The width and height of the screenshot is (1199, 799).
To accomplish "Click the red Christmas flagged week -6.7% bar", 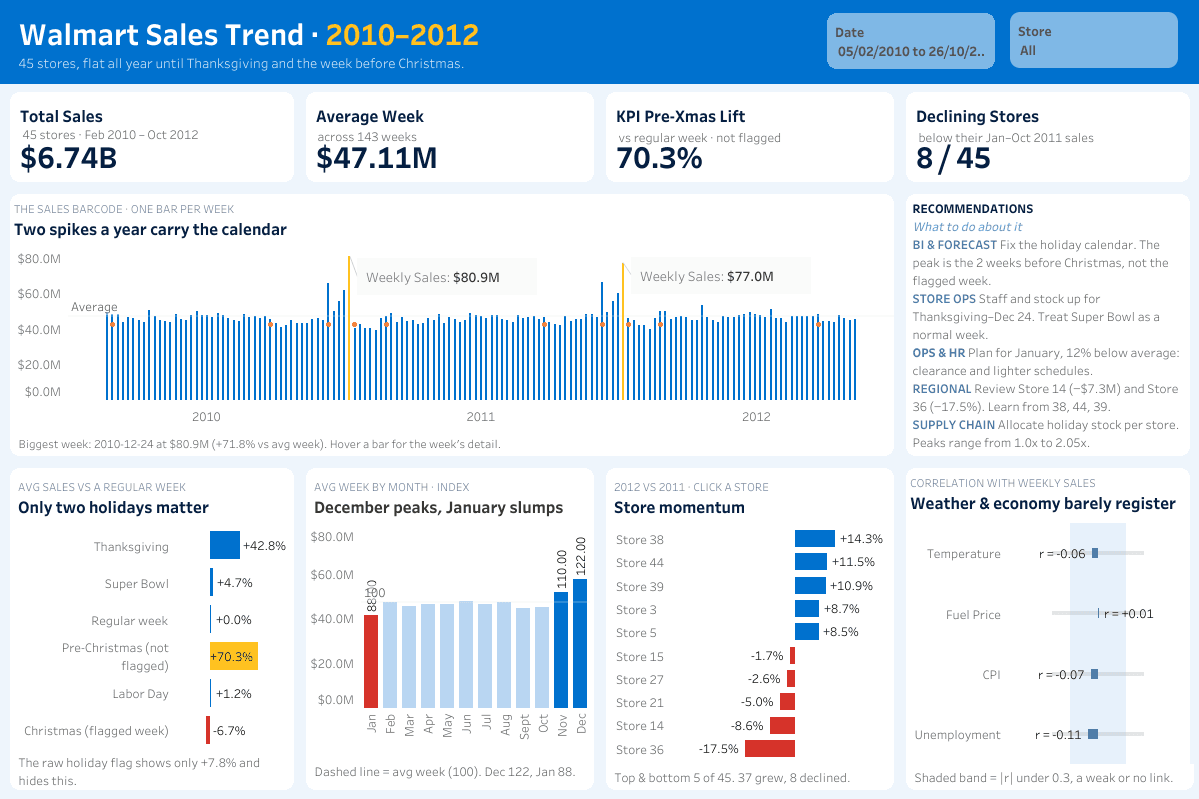I will pyautogui.click(x=207, y=730).
